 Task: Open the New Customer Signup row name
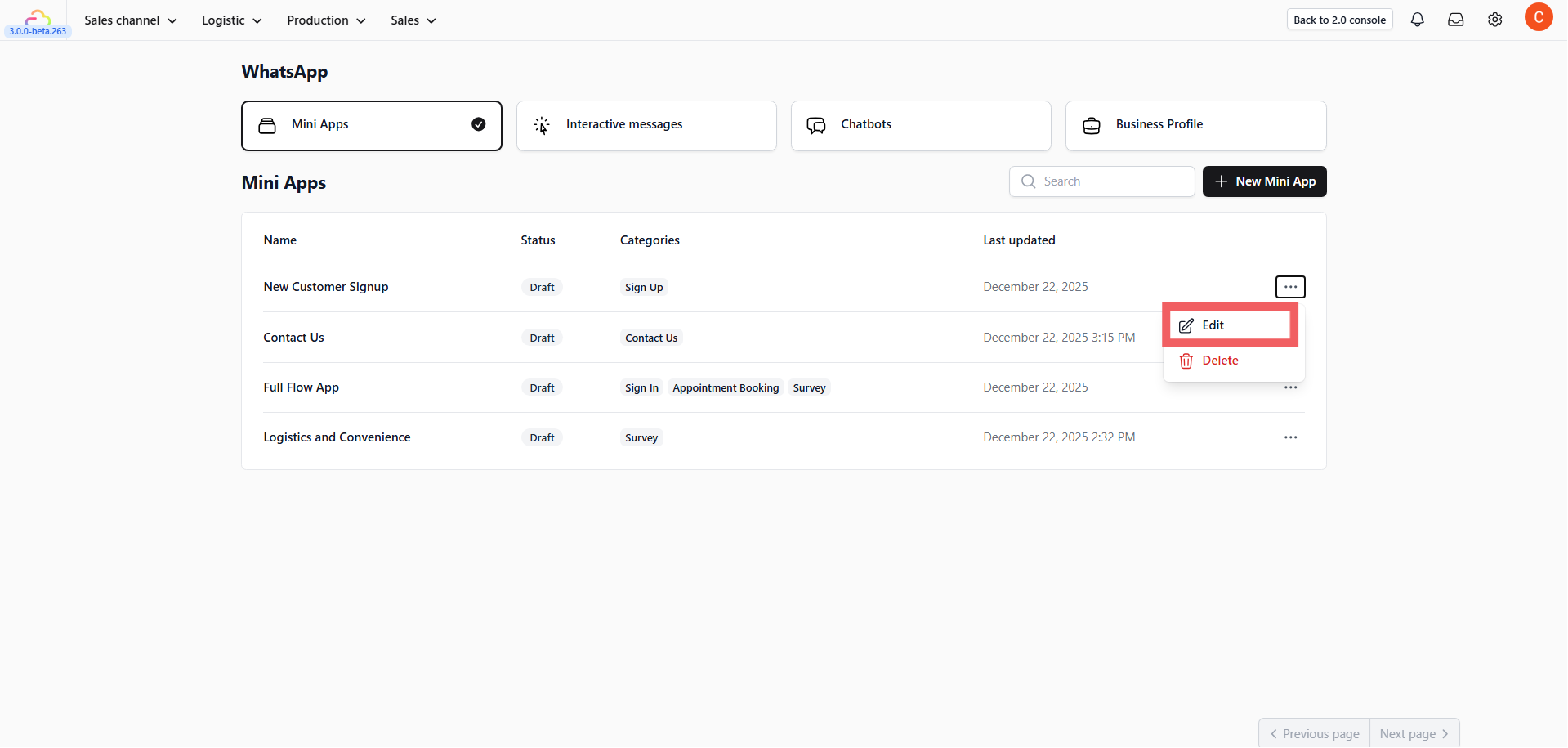tap(326, 287)
